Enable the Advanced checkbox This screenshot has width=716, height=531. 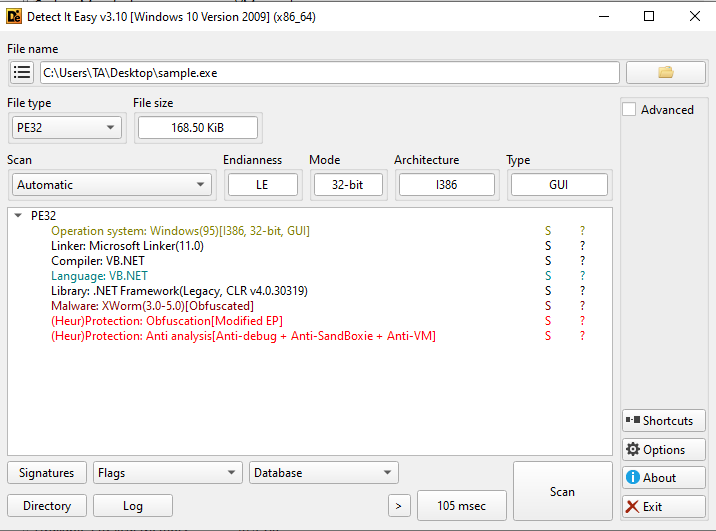[629, 110]
